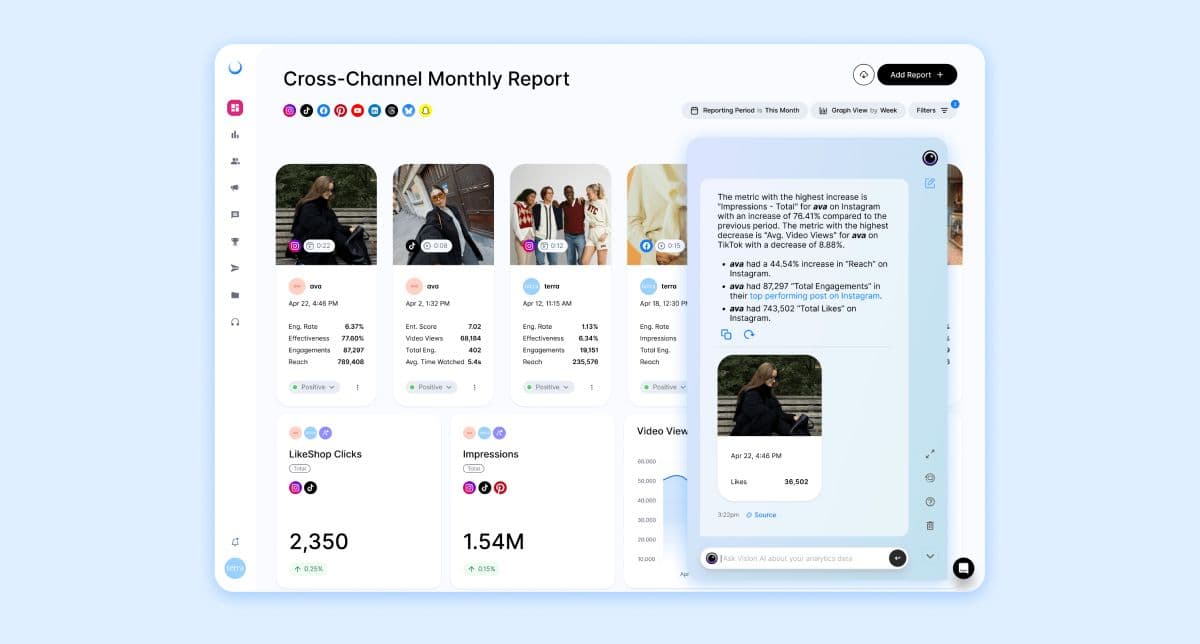
Task: Open Graph View by Week dropdown
Action: 858,110
